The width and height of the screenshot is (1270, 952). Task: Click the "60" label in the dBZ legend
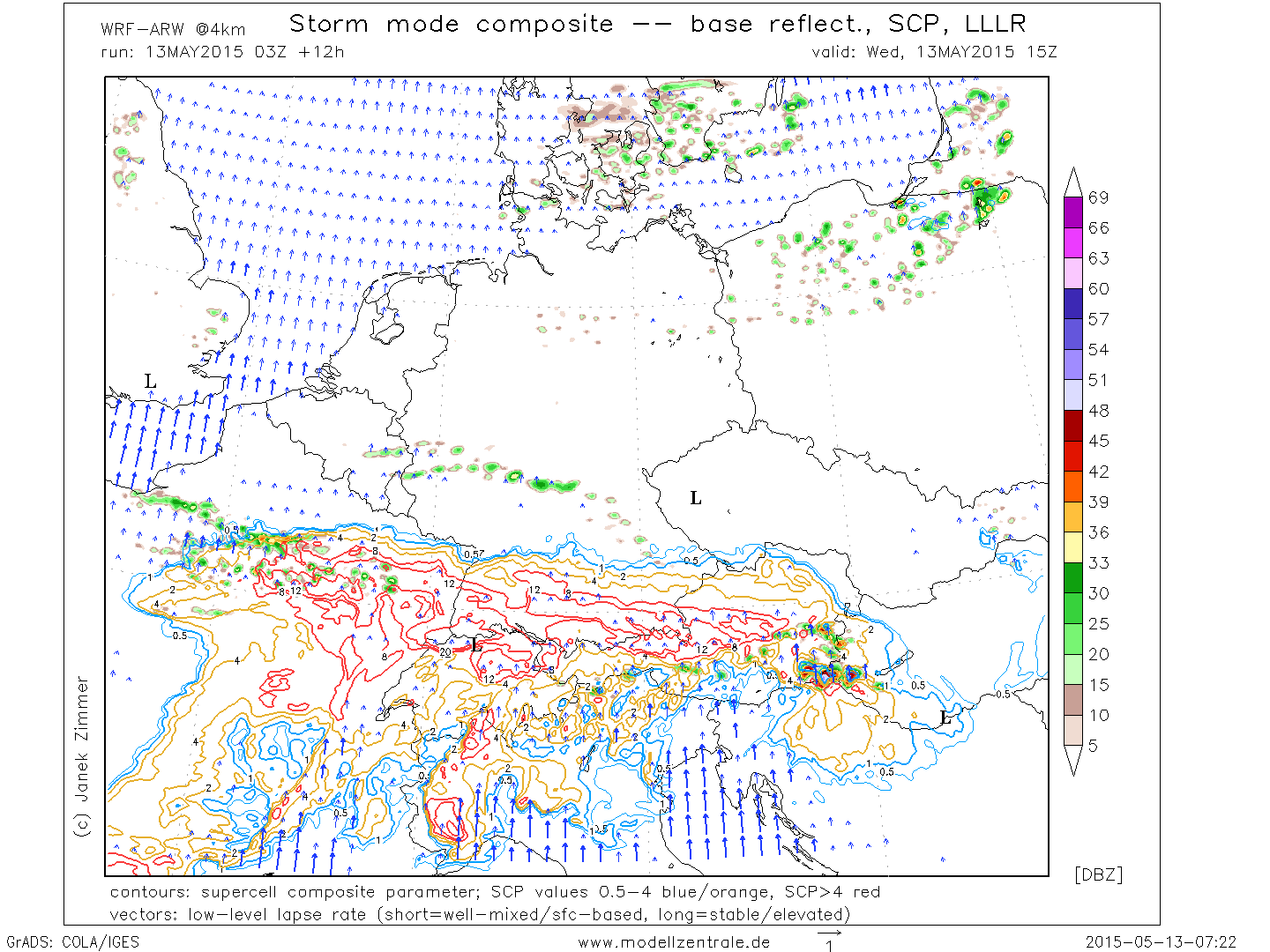pyautogui.click(x=1099, y=289)
